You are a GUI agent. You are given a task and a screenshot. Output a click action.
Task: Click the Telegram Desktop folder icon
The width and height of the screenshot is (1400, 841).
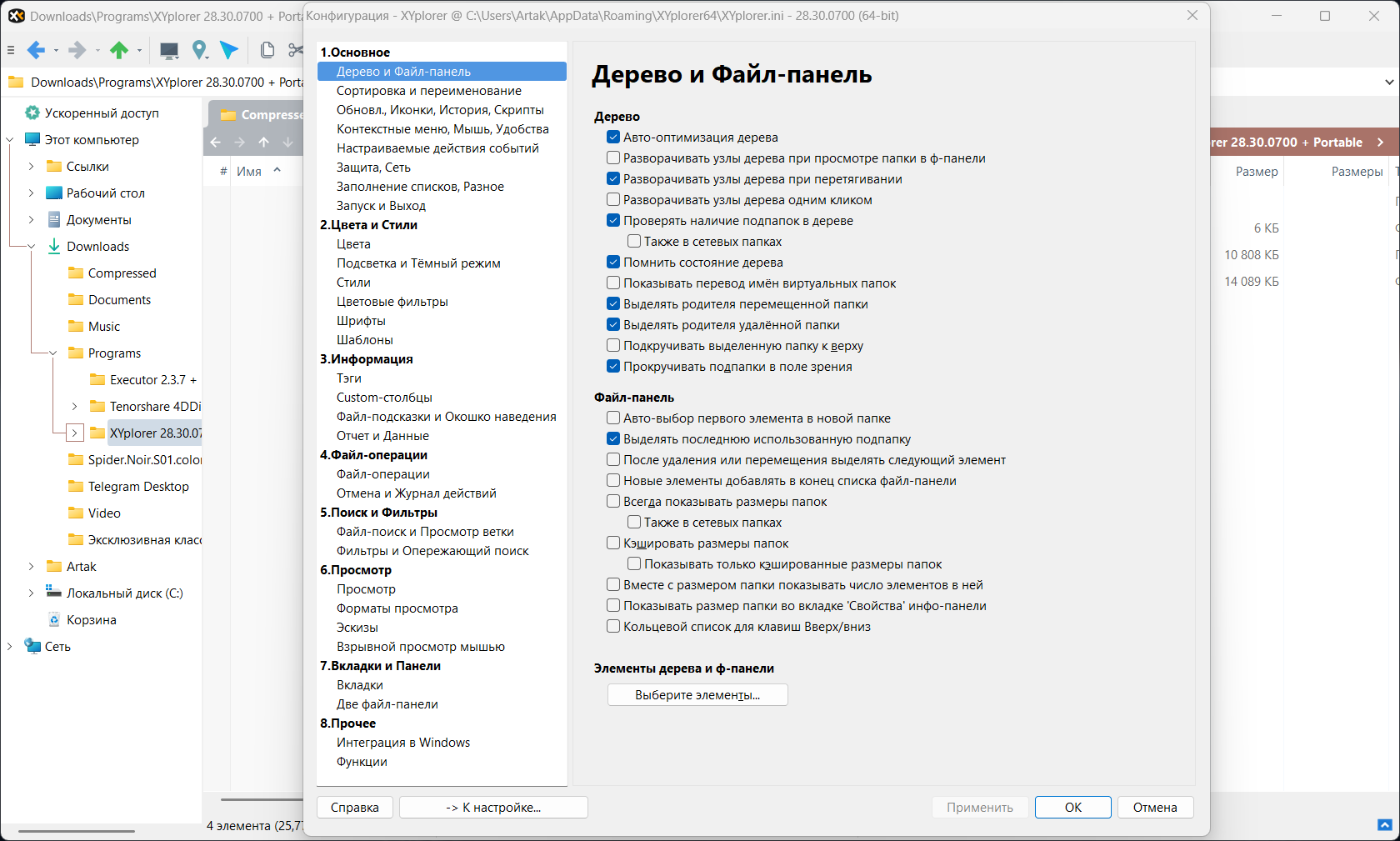pyautogui.click(x=76, y=486)
